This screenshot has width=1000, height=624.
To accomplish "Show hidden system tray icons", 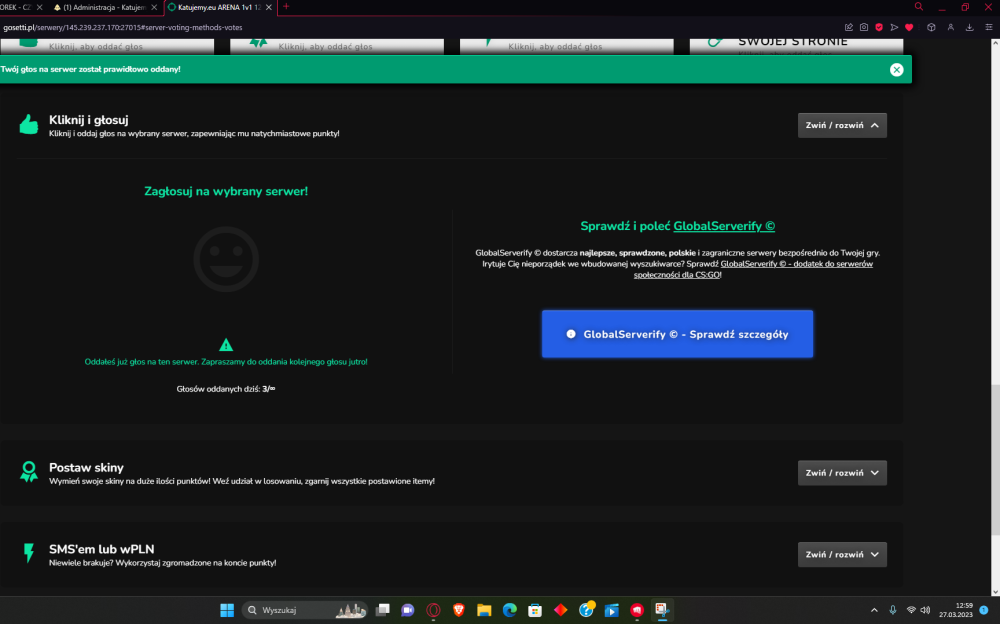I will point(874,610).
